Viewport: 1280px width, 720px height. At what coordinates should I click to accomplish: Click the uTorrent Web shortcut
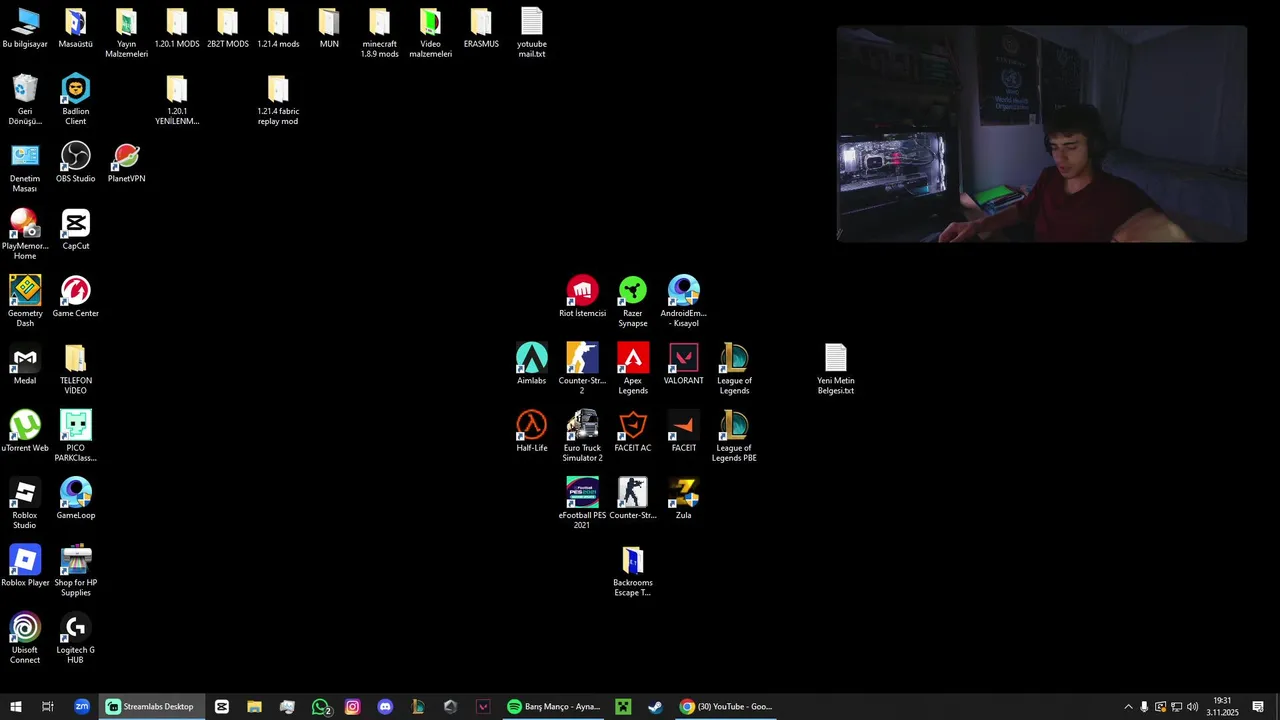[x=25, y=431]
